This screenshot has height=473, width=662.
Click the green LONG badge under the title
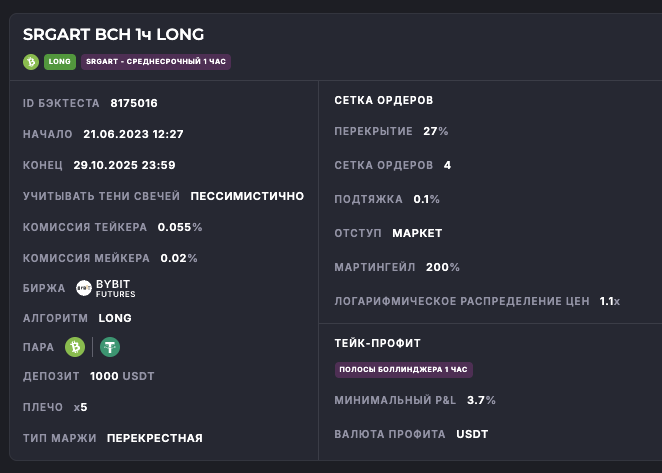[60, 61]
